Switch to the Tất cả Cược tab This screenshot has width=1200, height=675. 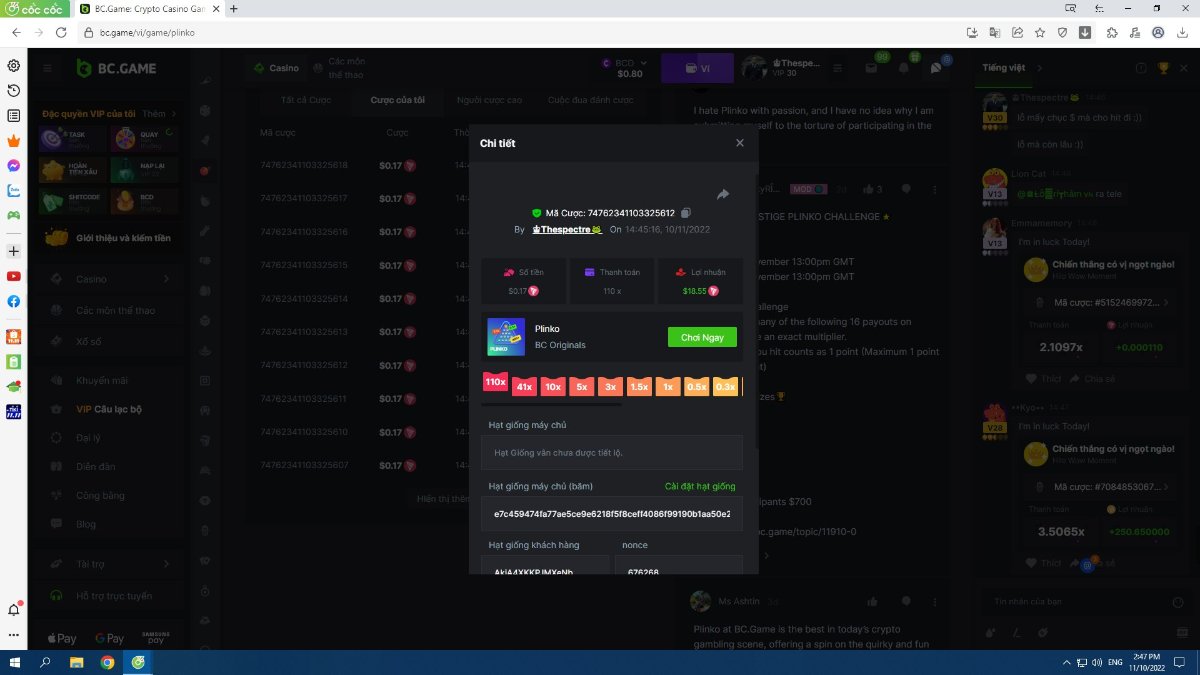tap(306, 100)
